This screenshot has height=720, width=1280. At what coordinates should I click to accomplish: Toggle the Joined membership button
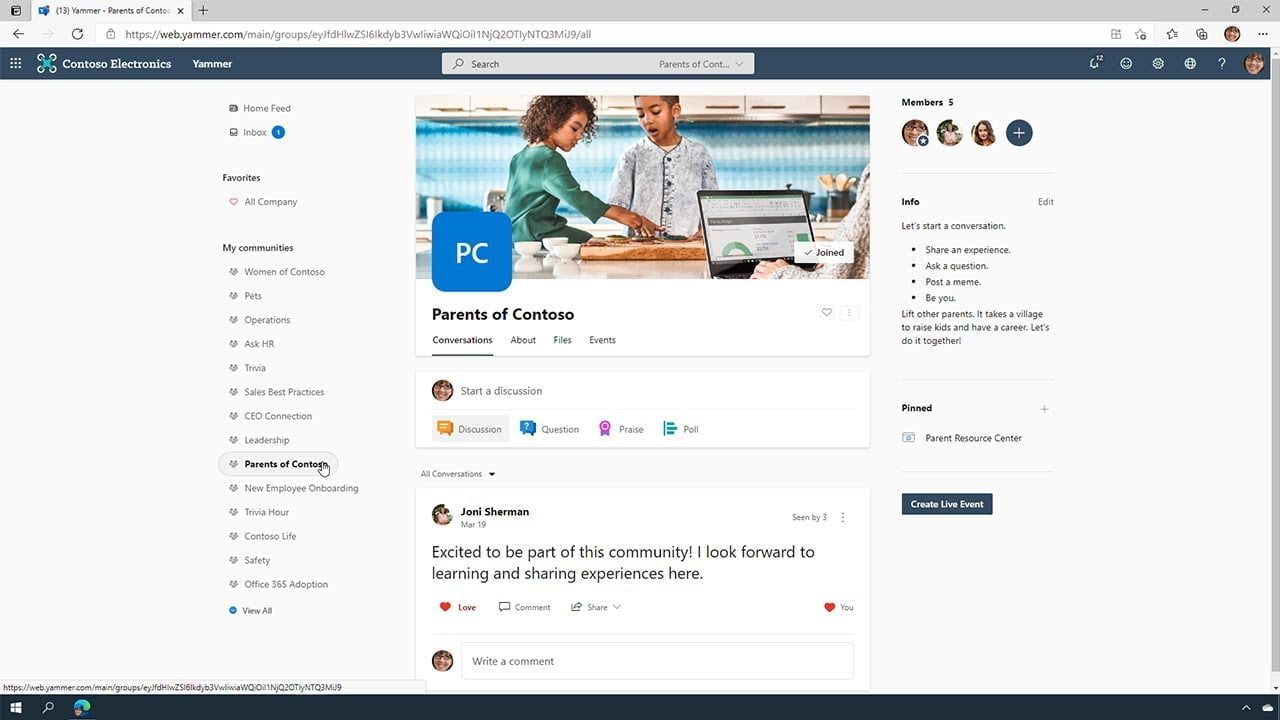tap(824, 253)
